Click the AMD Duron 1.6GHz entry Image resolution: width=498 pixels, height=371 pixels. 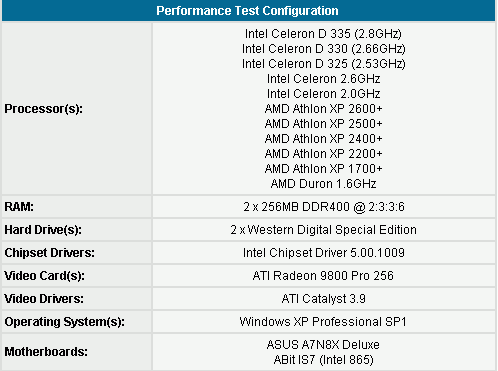pos(323,184)
